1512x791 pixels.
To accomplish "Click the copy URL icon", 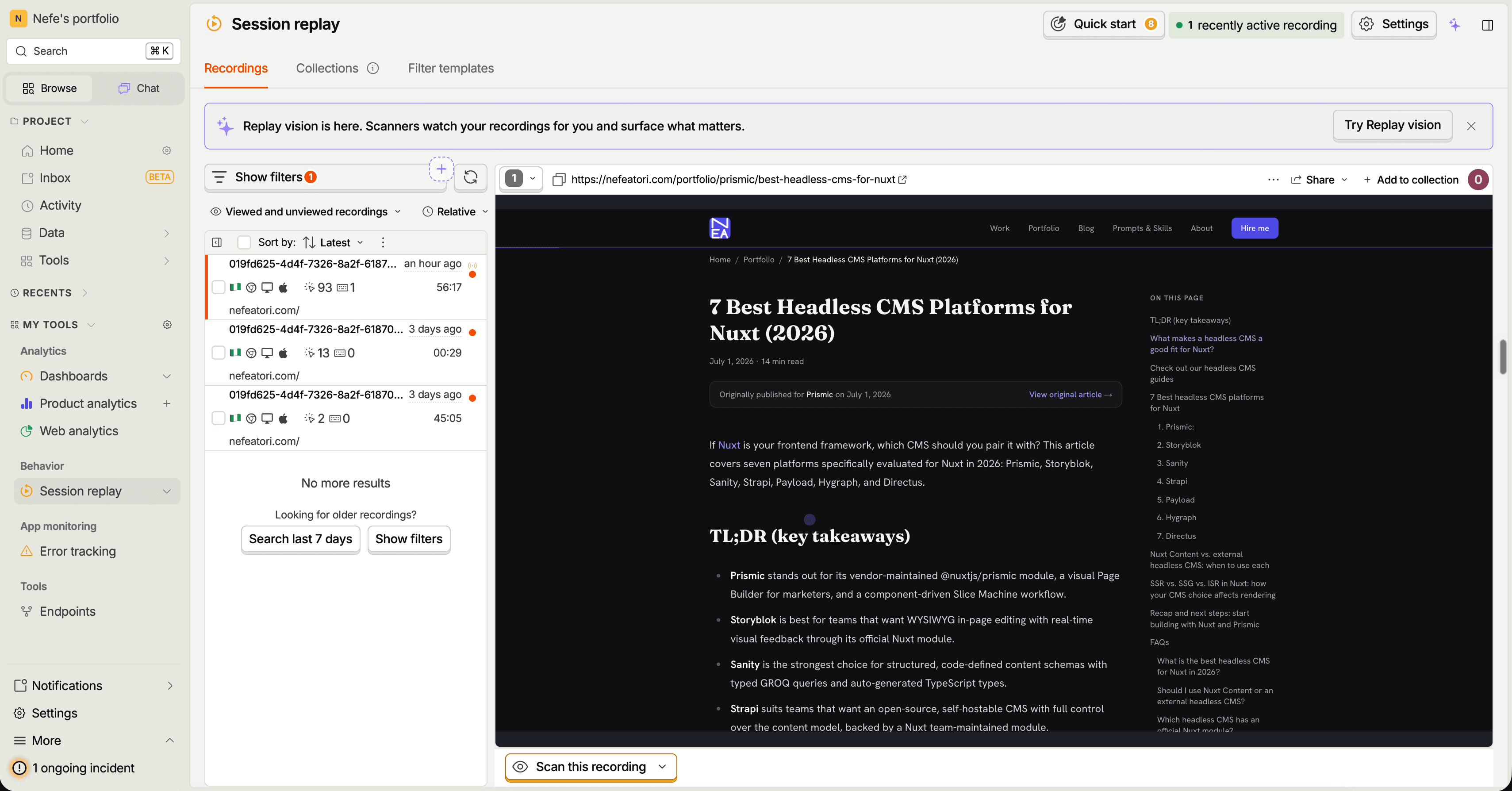I will (x=559, y=180).
